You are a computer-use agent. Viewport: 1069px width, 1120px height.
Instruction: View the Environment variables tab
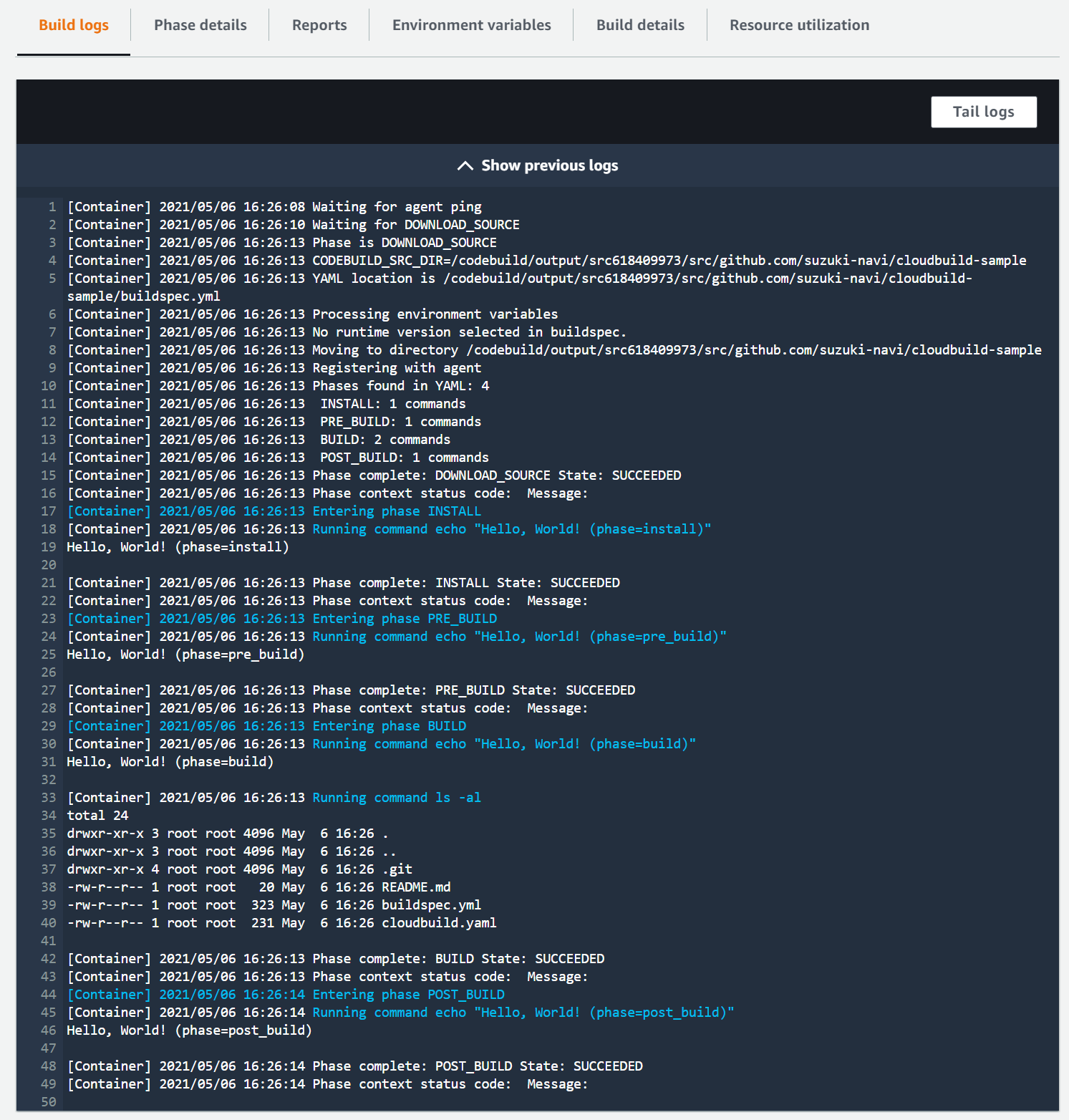tap(471, 24)
